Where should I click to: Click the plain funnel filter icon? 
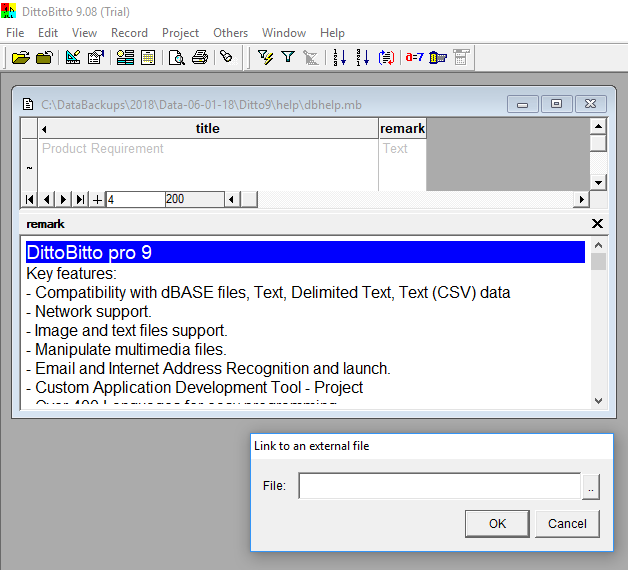(x=288, y=57)
